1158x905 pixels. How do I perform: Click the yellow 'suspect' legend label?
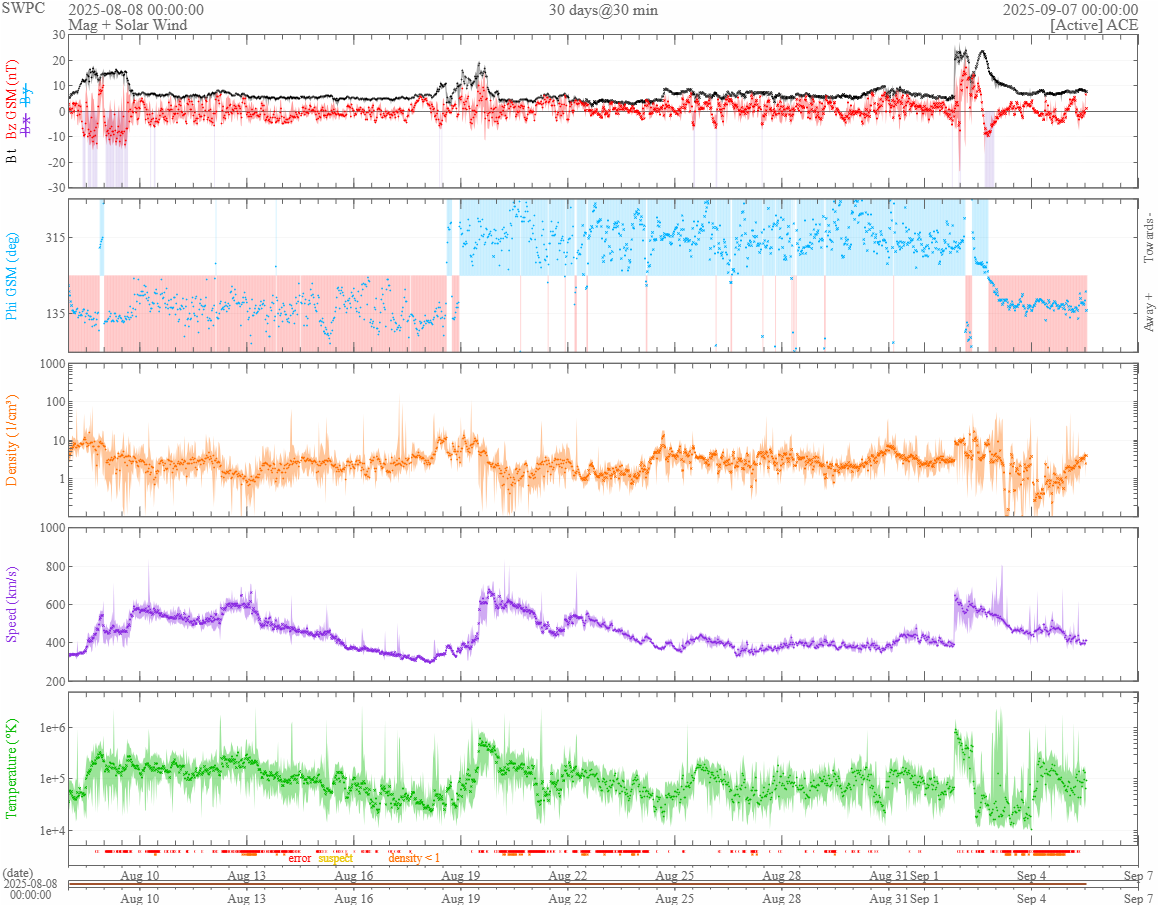[x=335, y=858]
